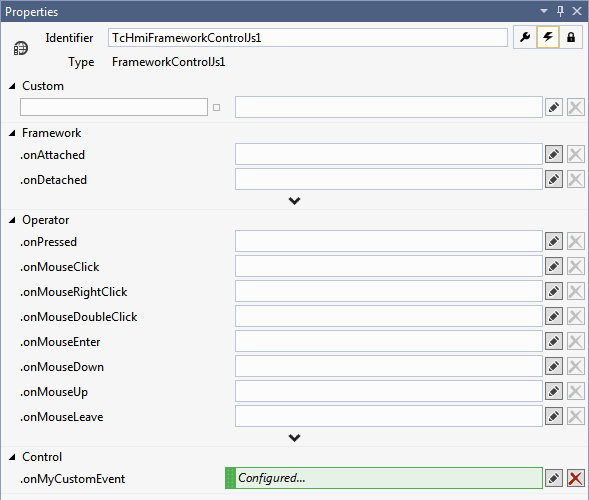The height and width of the screenshot is (500, 589).
Task: Clear the .onMouseEnter event
Action: pyautogui.click(x=575, y=341)
